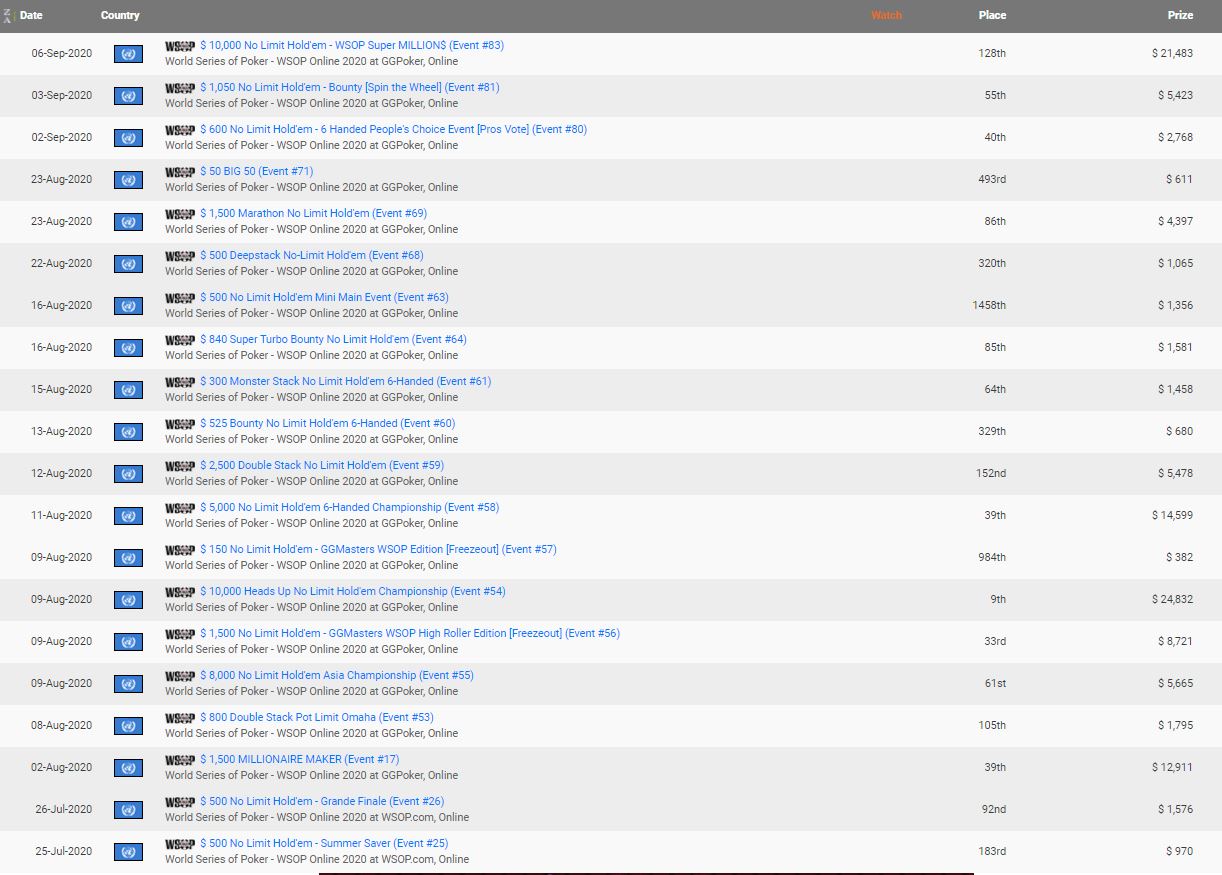Sort by the Prize column header
Viewport: 1222px width, 875px height.
(1180, 16)
